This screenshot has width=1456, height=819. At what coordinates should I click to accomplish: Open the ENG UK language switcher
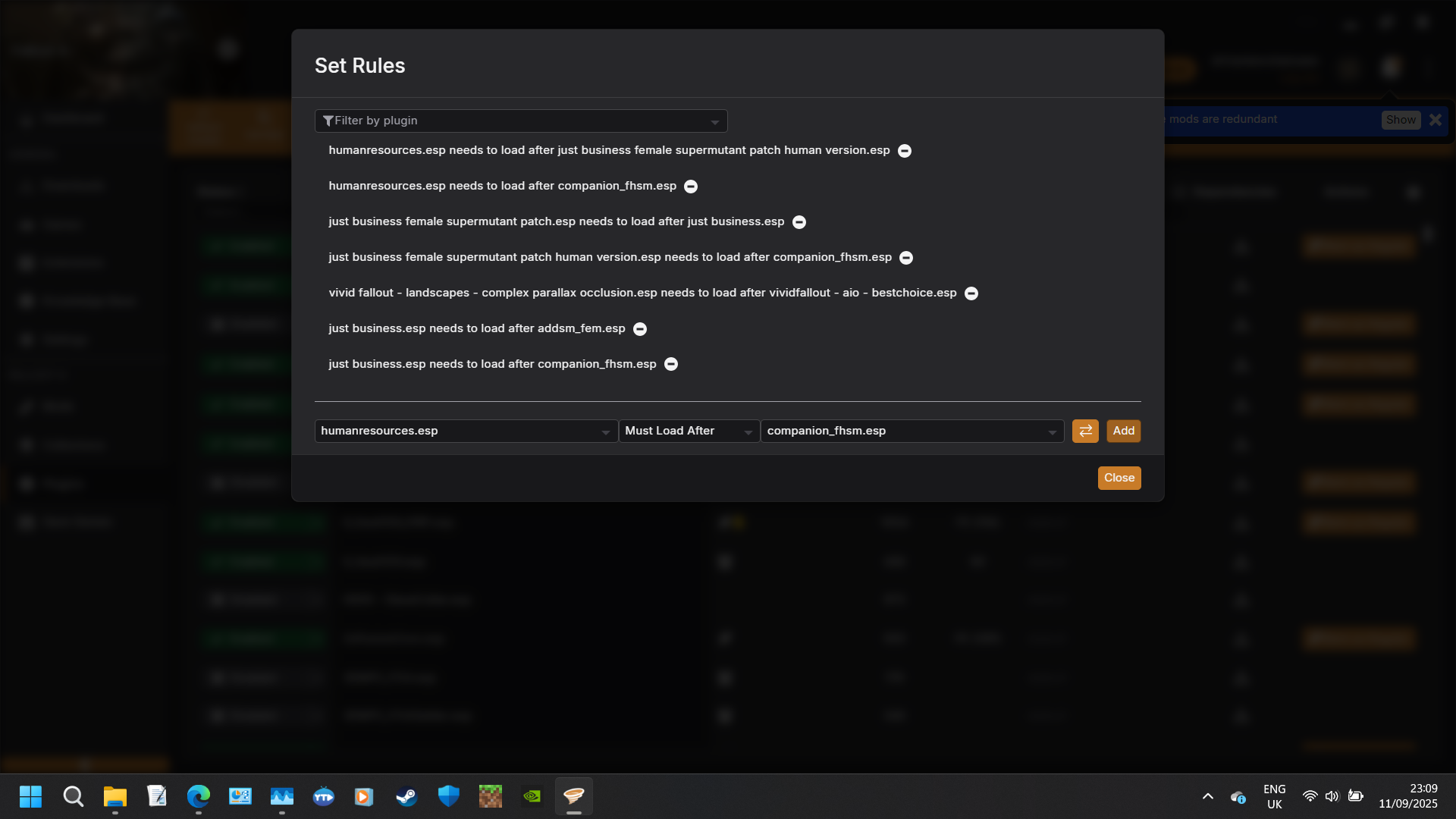click(x=1275, y=796)
